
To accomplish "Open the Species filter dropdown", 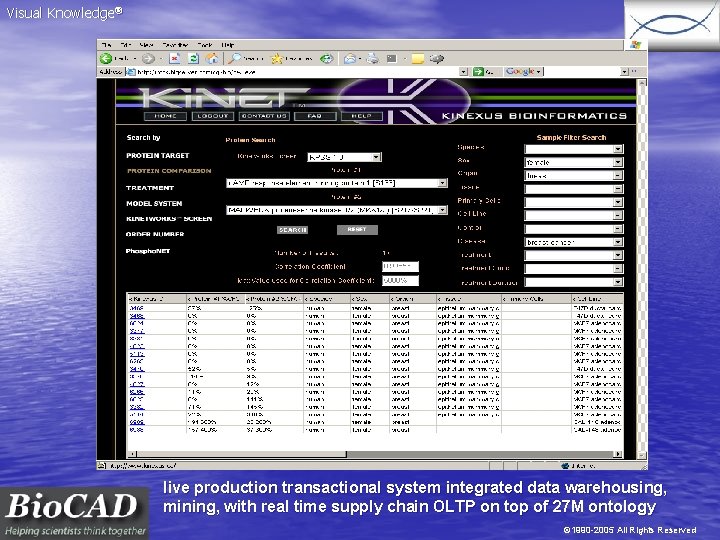I will tap(574, 149).
